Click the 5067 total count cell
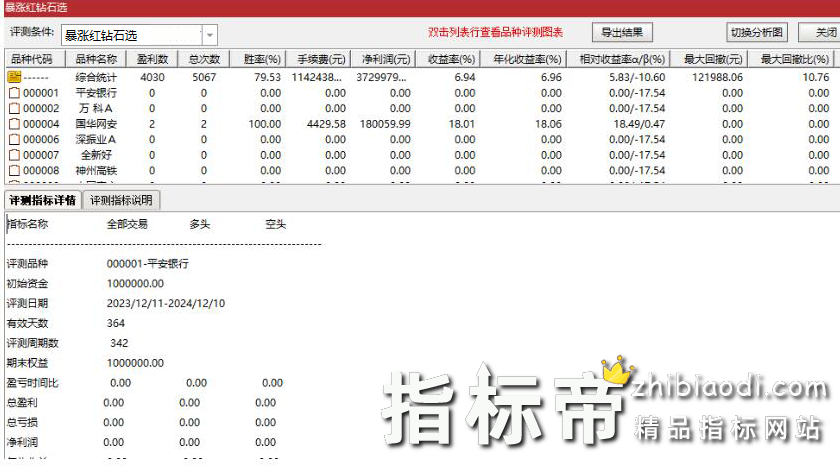This screenshot has height=473, width=840. [x=204, y=77]
